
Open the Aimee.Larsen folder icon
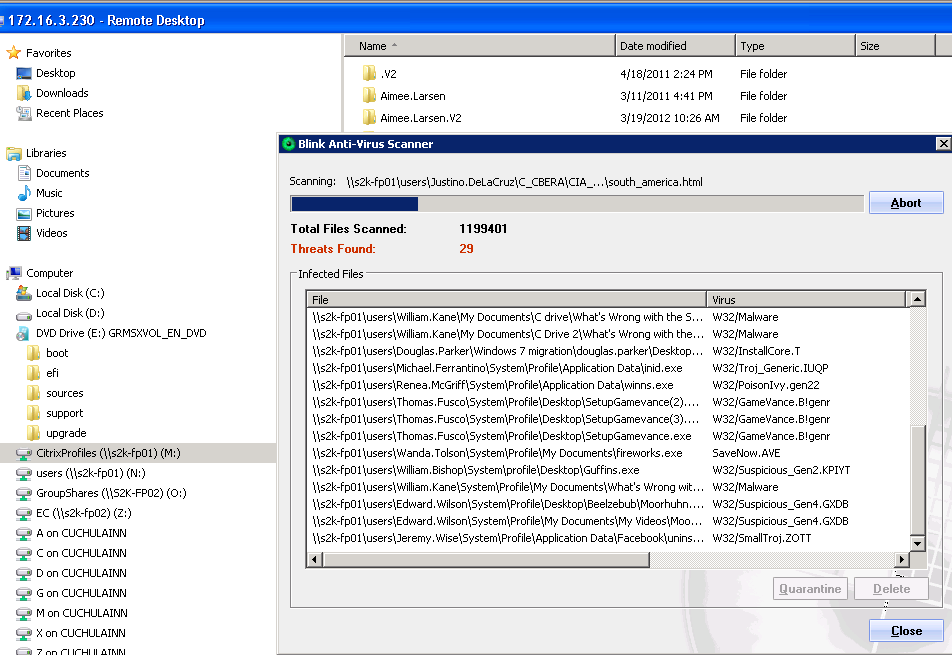[x=369, y=96]
